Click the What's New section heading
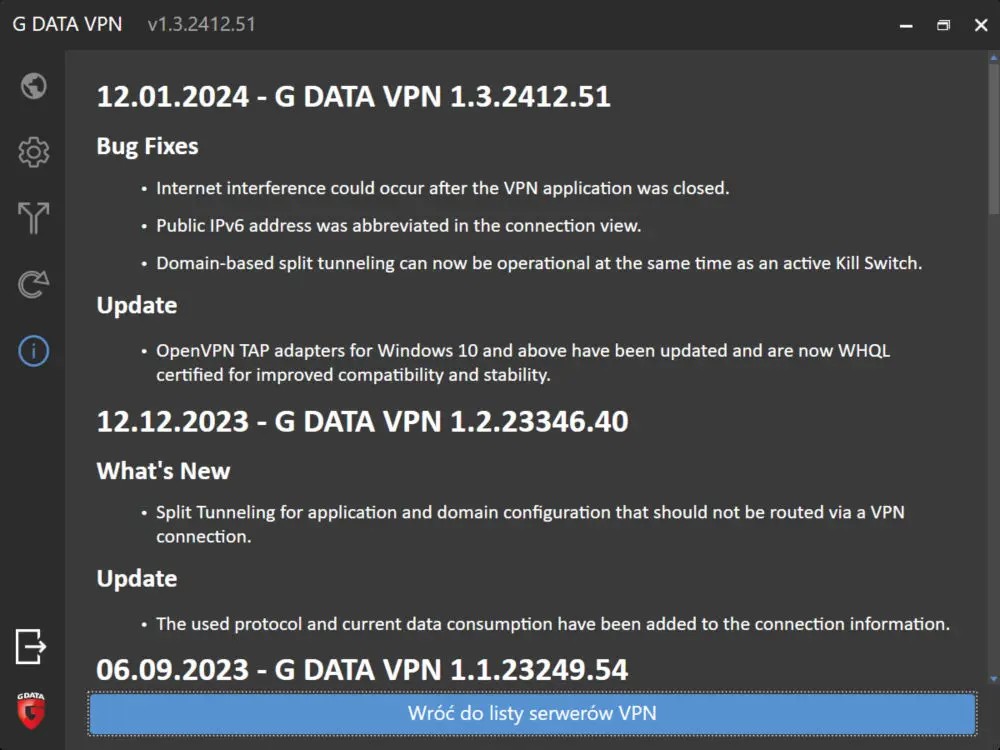 pos(163,471)
